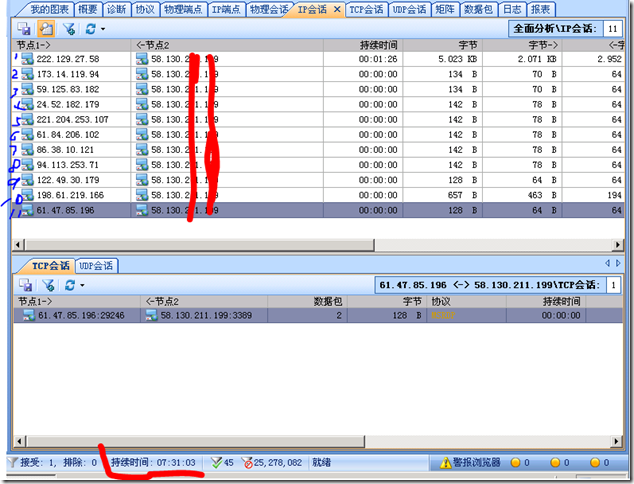The image size is (634, 484).
Task: Click host icon beside 221.204.253.107
Action: tap(27, 120)
